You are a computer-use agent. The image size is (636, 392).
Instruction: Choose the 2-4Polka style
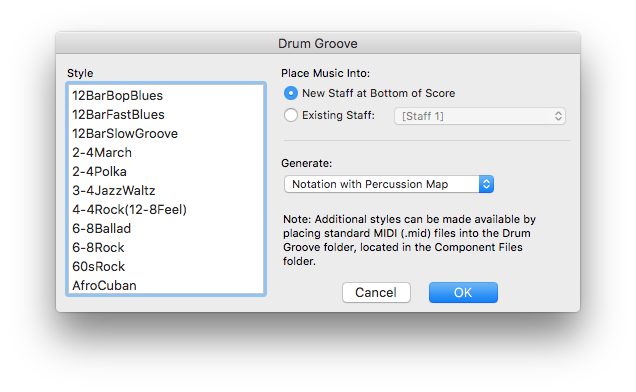(x=165, y=172)
